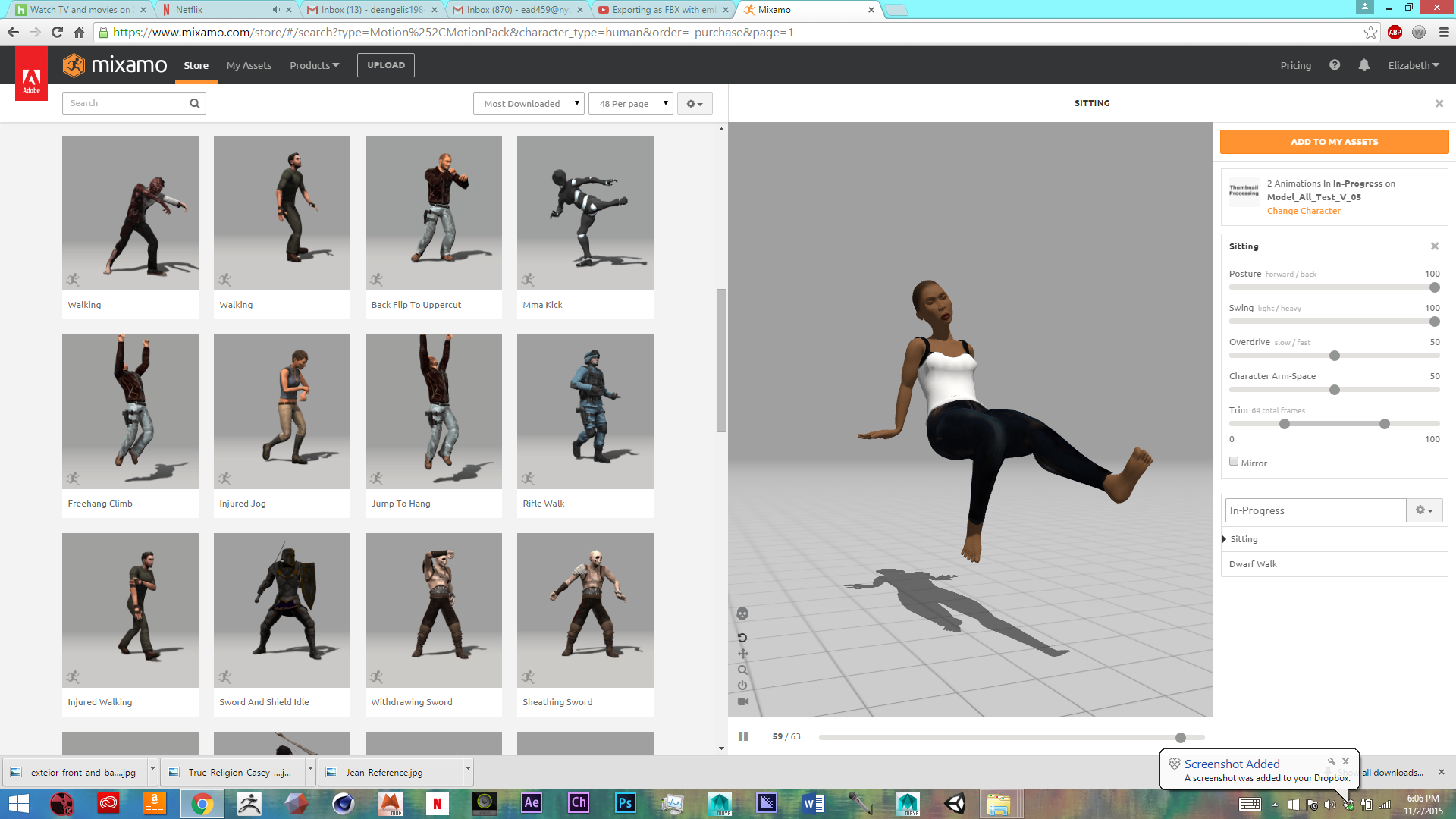Viewport: 1456px width, 819px height.
Task: Click the Mixamo logo in the header
Action: click(x=115, y=65)
